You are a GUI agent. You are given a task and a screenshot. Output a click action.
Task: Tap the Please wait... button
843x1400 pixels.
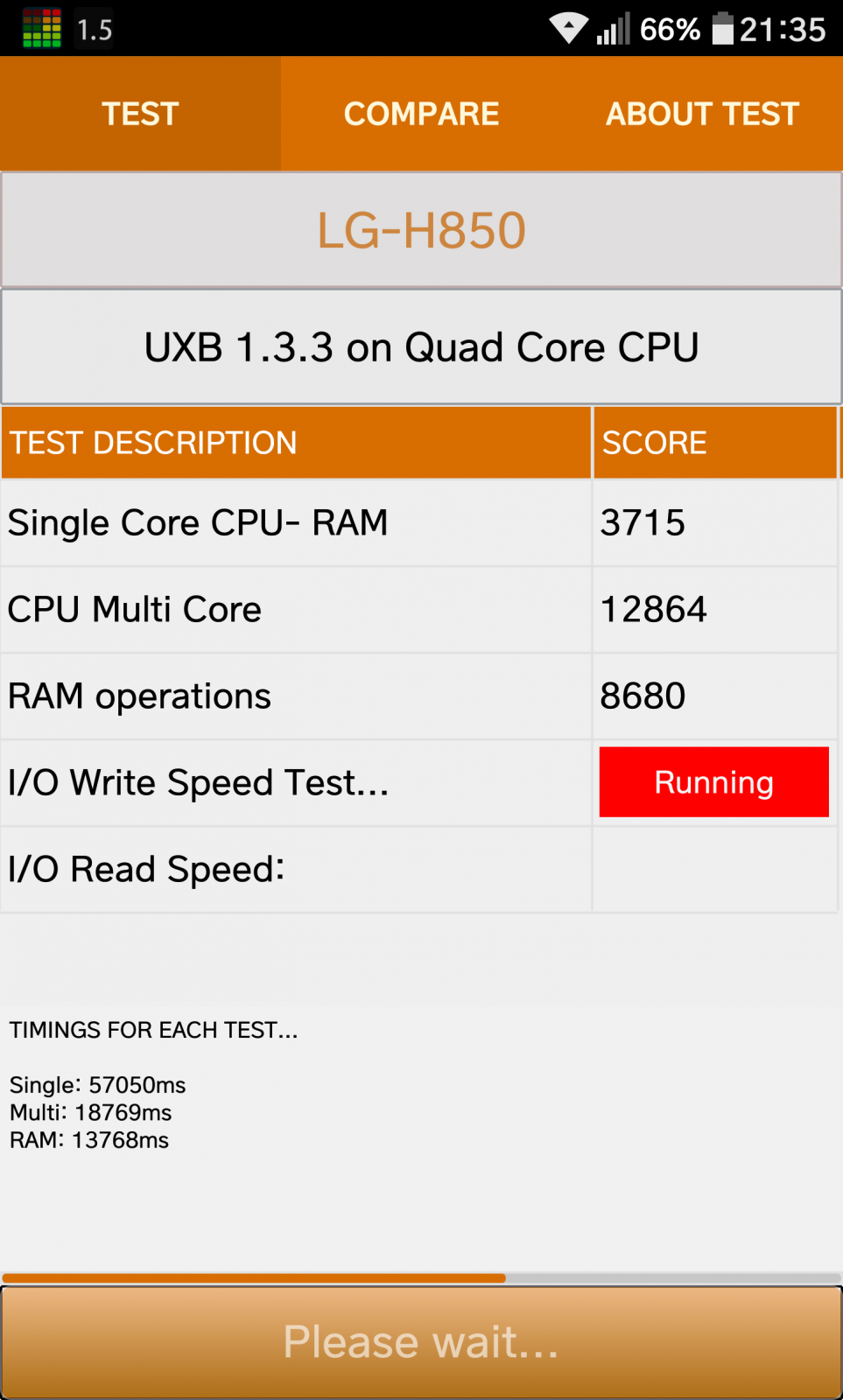click(x=421, y=1342)
